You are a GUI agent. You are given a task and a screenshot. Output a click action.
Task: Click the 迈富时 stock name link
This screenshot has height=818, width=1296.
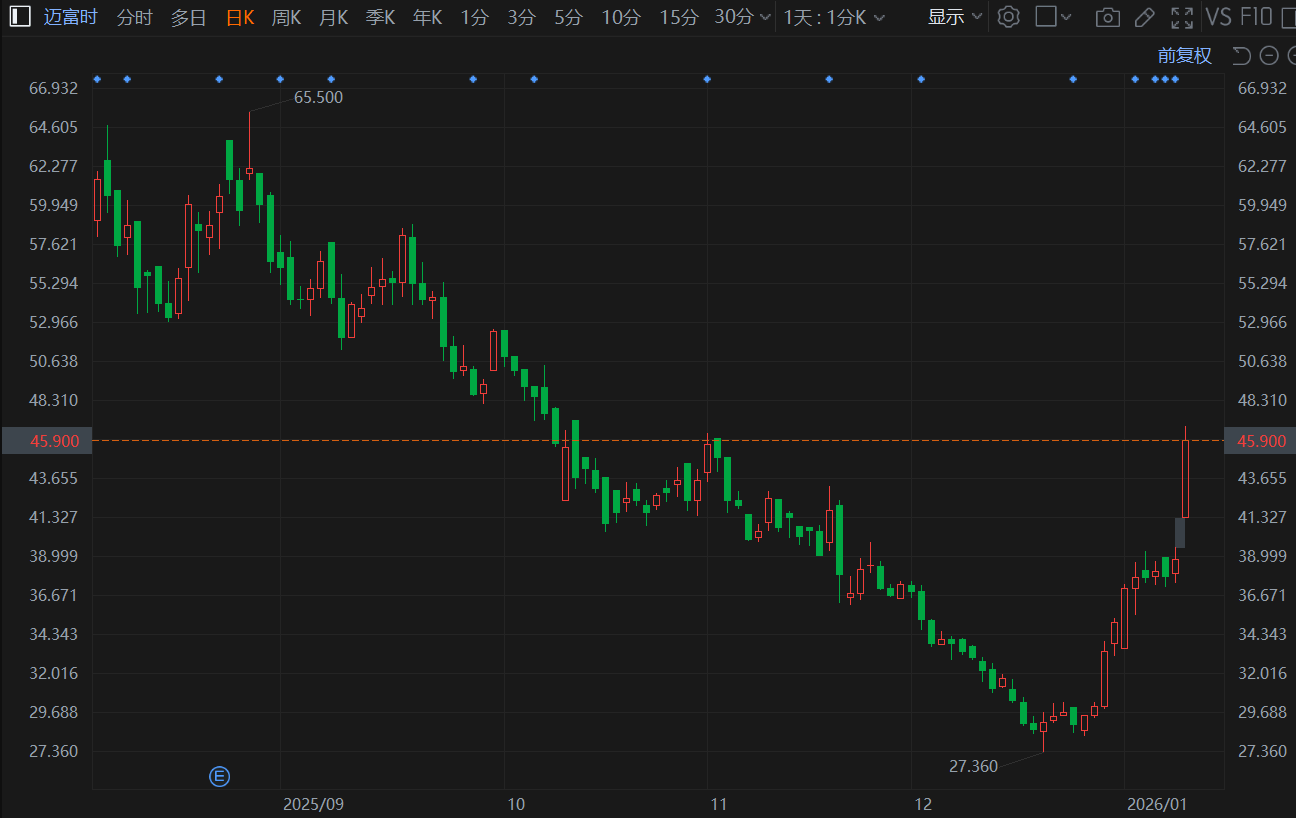[x=71, y=17]
